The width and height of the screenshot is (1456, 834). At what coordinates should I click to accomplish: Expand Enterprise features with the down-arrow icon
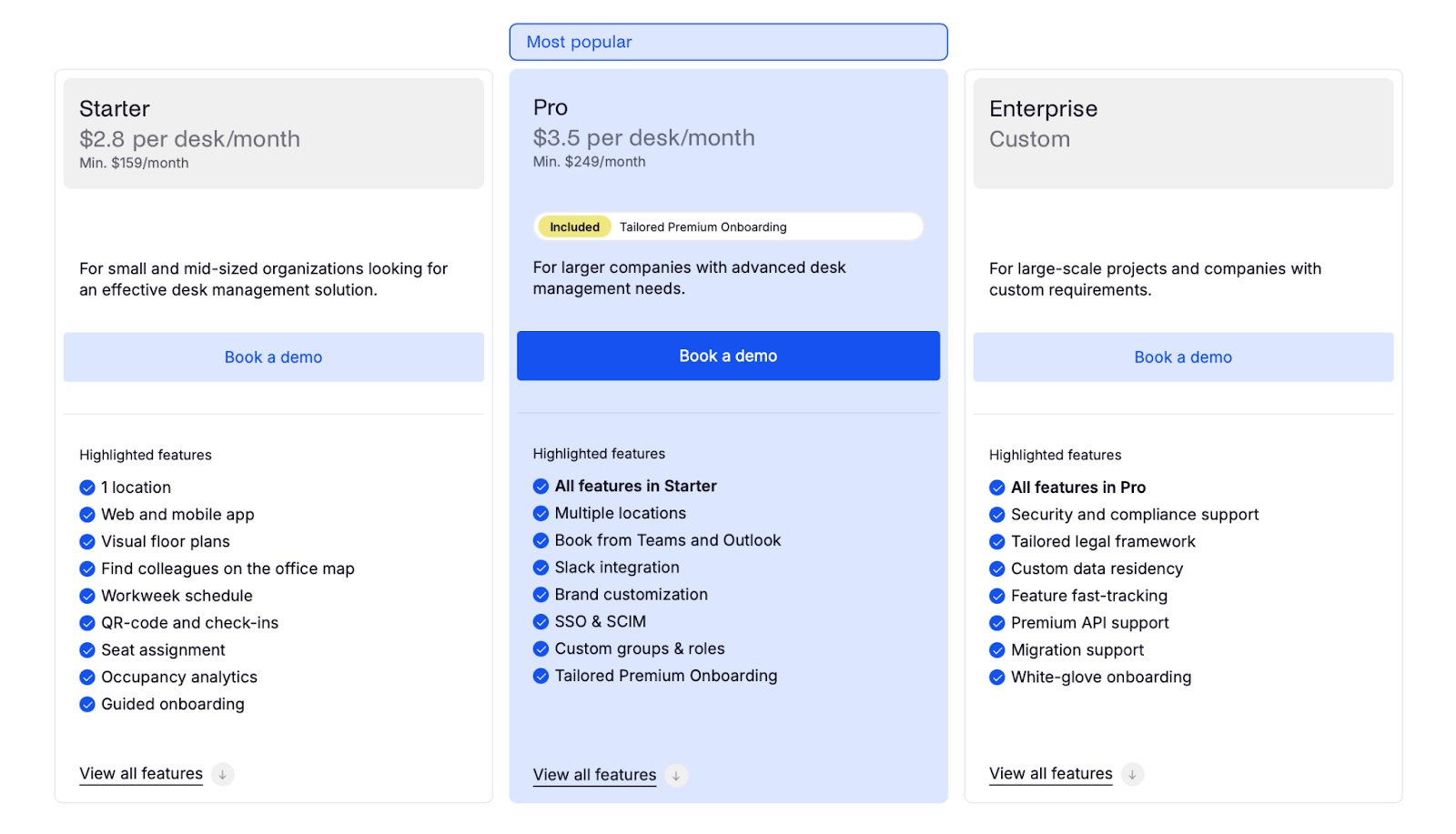coord(1132,775)
